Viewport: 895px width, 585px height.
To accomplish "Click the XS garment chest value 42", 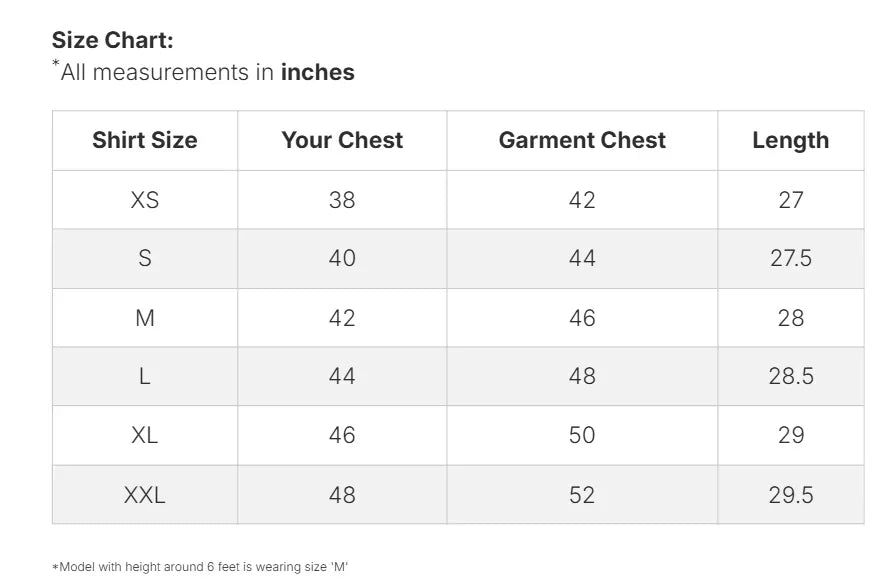I will 582,200.
